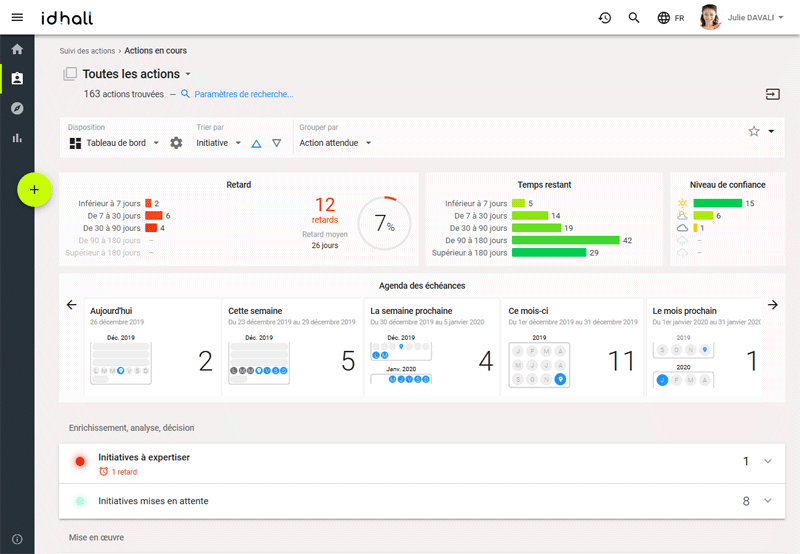Image resolution: width=800 pixels, height=554 pixels.
Task: Click the Mise en œuvre section heading
Action: point(96,538)
